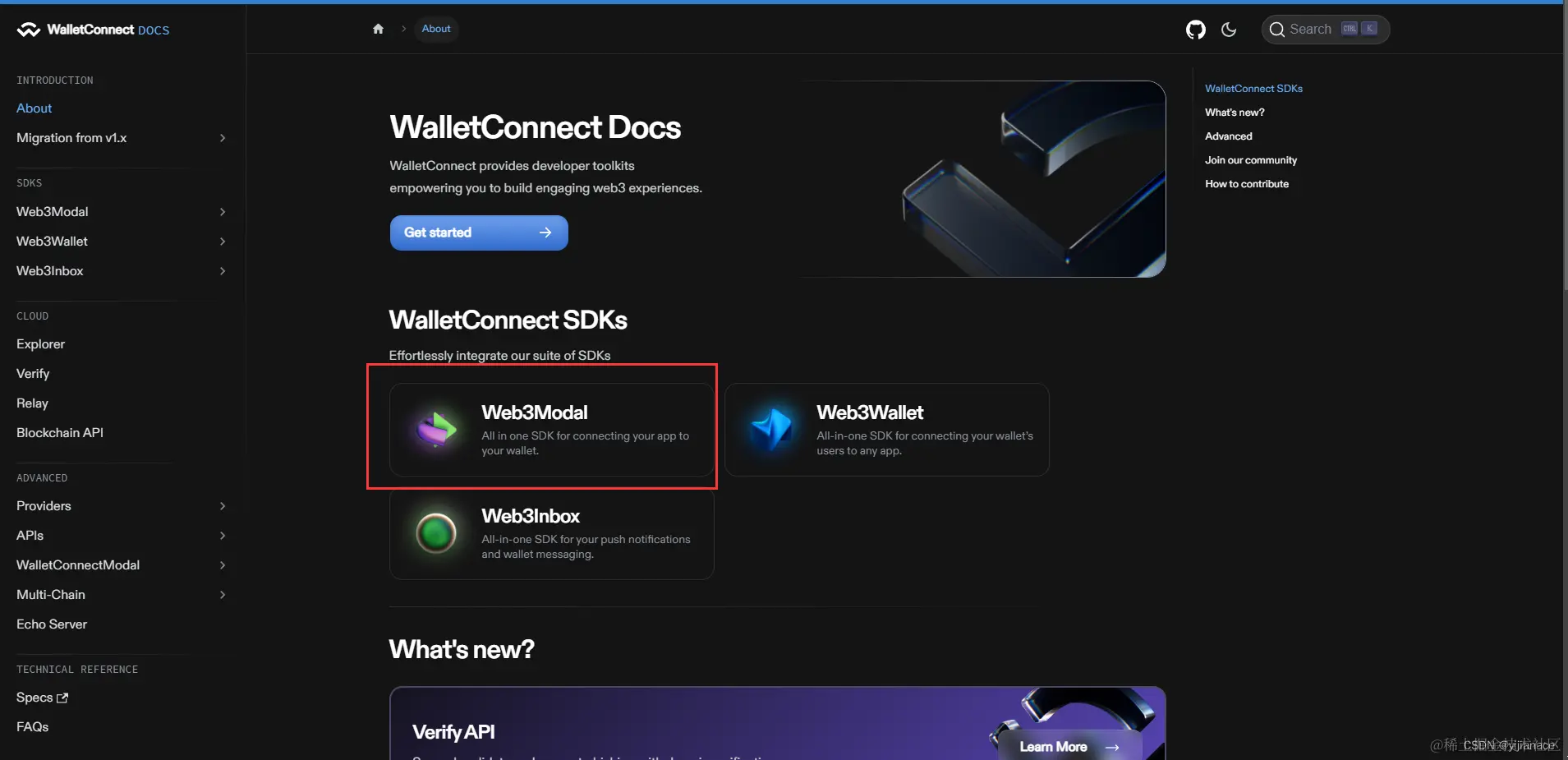This screenshot has width=1568, height=760.
Task: Open the Web3Modal SDK card
Action: pos(552,430)
